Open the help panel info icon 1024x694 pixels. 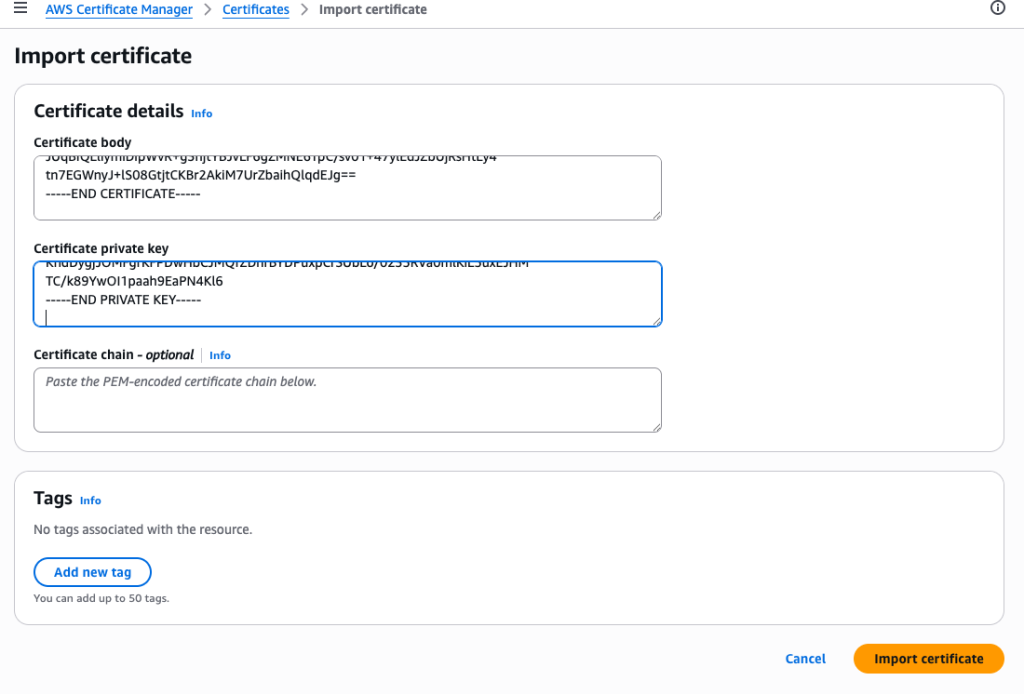point(997,9)
